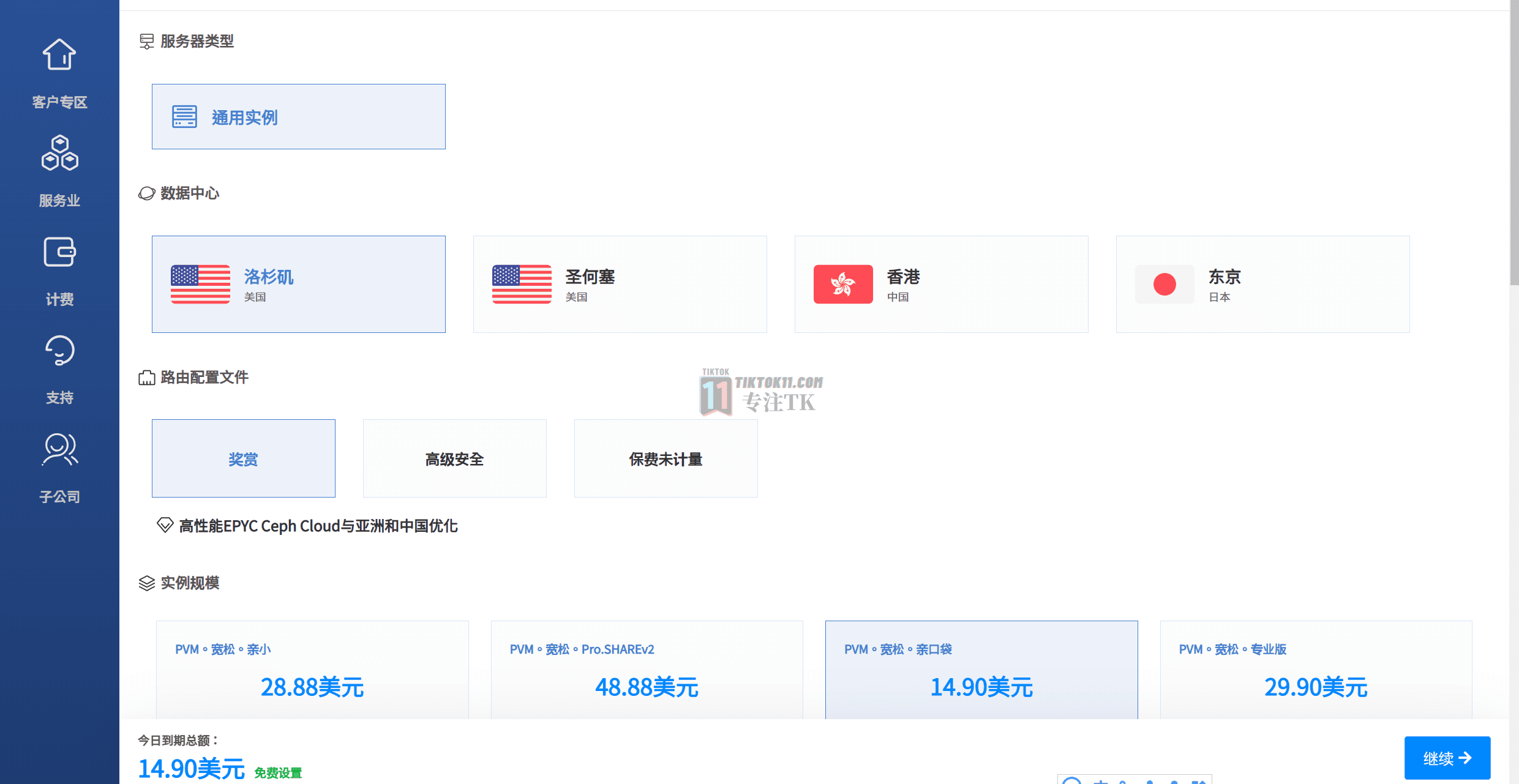The height and width of the screenshot is (784, 1519).
Task: Select the 通用实例 server type card
Action: pos(298,116)
